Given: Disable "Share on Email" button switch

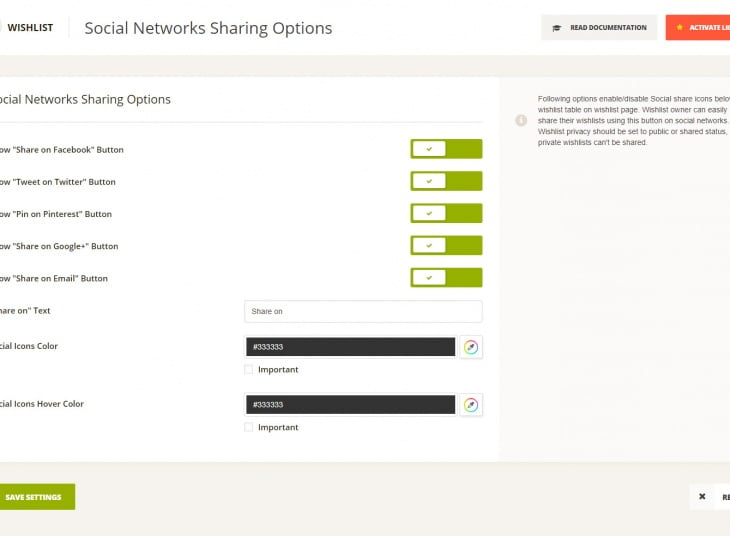Looking at the screenshot, I should pos(446,277).
